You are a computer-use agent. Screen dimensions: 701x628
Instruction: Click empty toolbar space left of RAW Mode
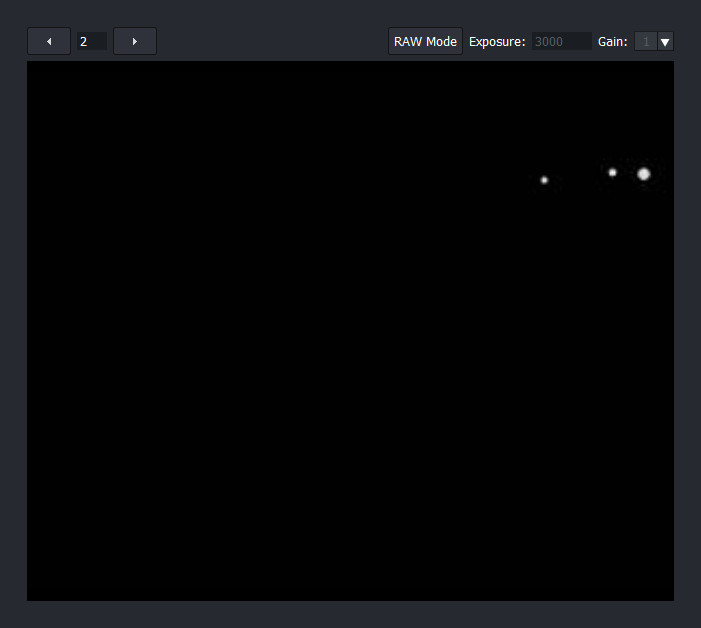point(270,41)
